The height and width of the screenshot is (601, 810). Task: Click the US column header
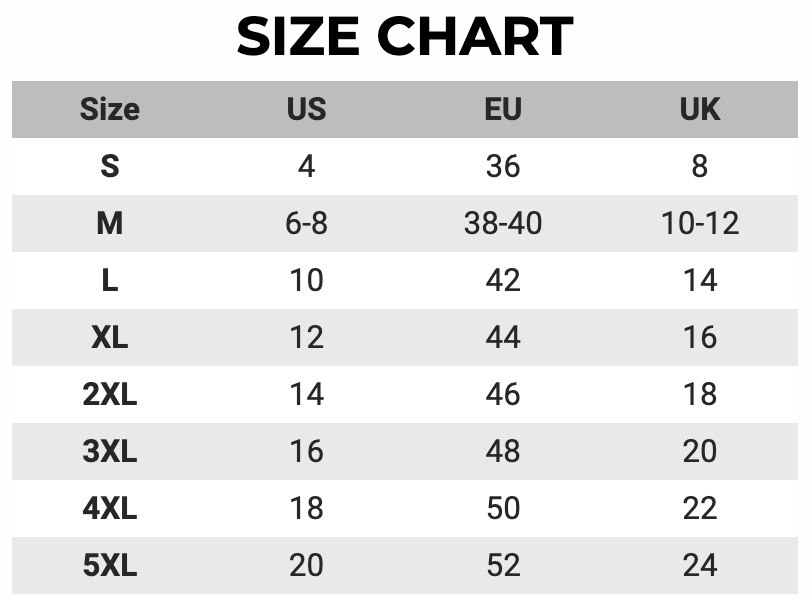tap(306, 108)
